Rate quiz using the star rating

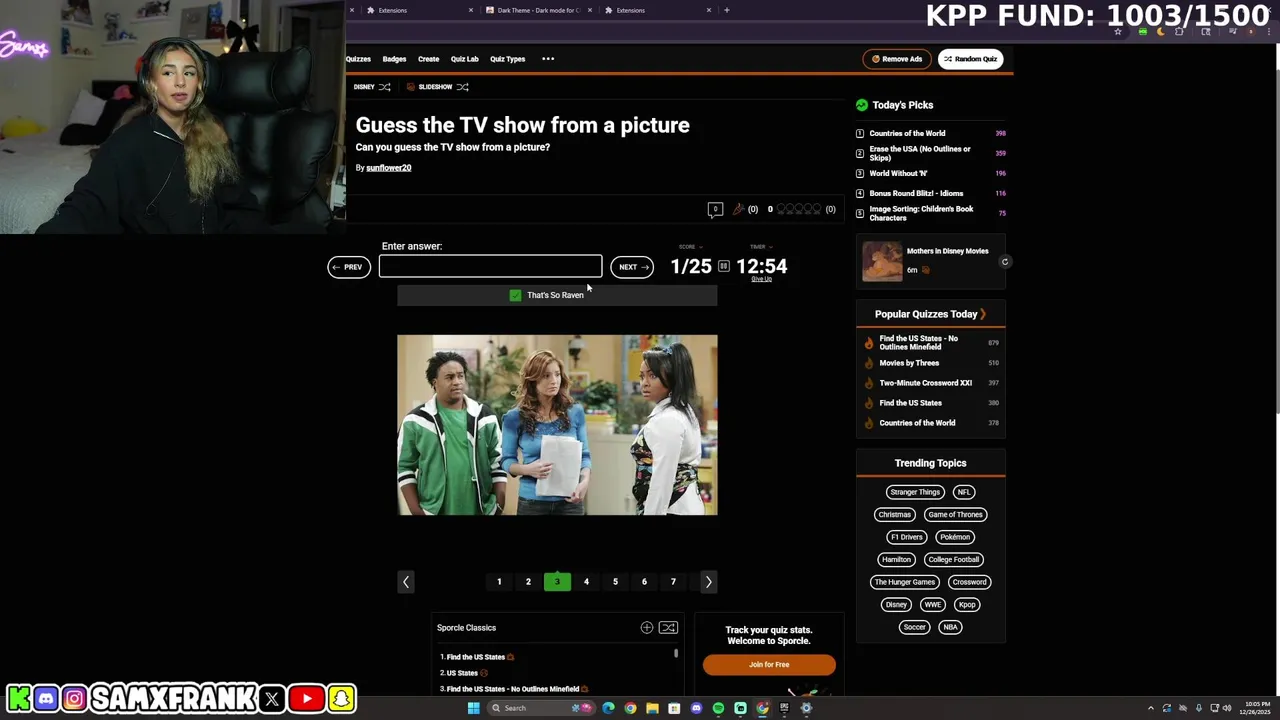[800, 209]
